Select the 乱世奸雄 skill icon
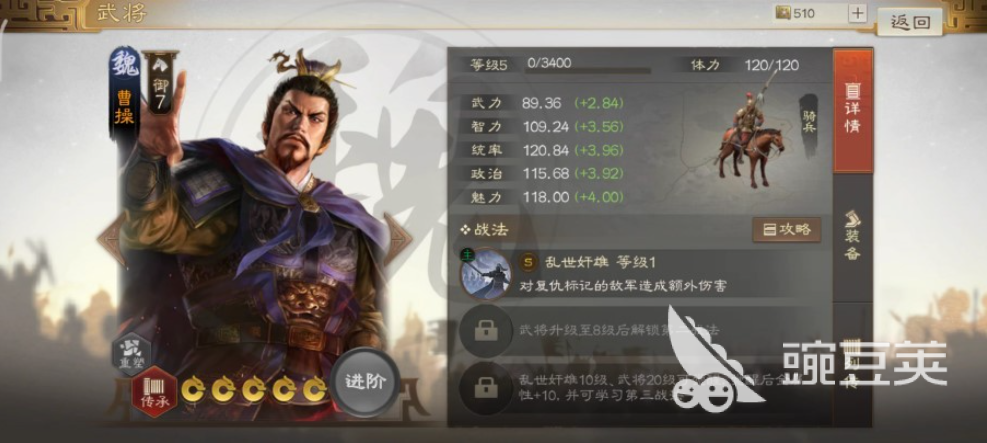This screenshot has height=443, width=987. 486,274
